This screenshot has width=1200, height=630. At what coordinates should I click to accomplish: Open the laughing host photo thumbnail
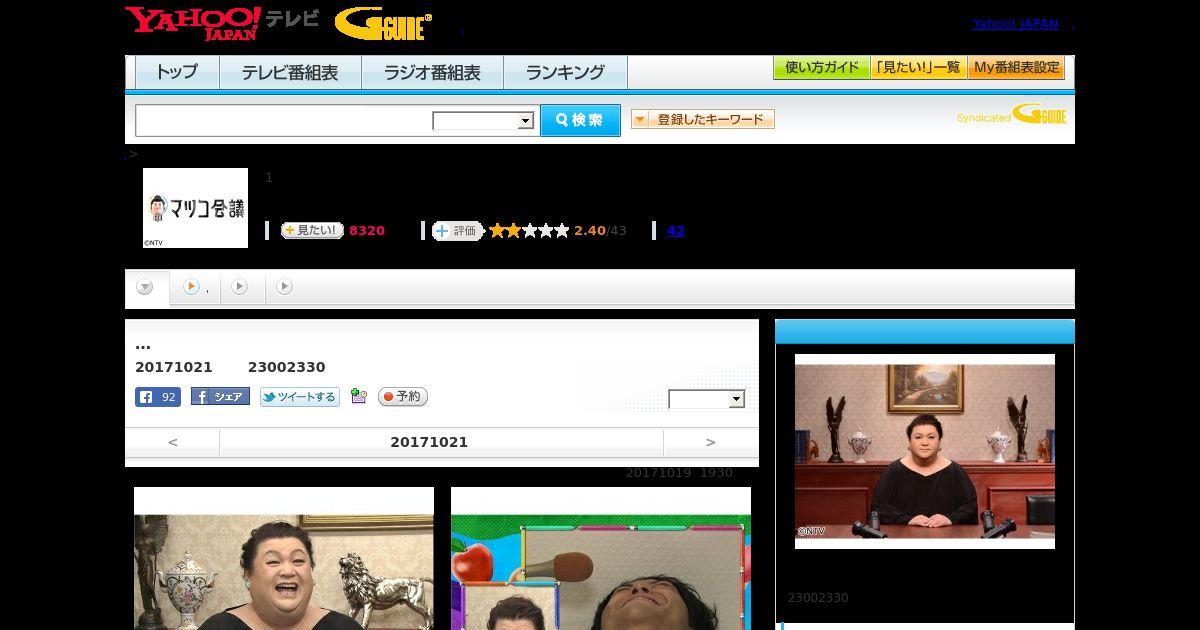284,558
